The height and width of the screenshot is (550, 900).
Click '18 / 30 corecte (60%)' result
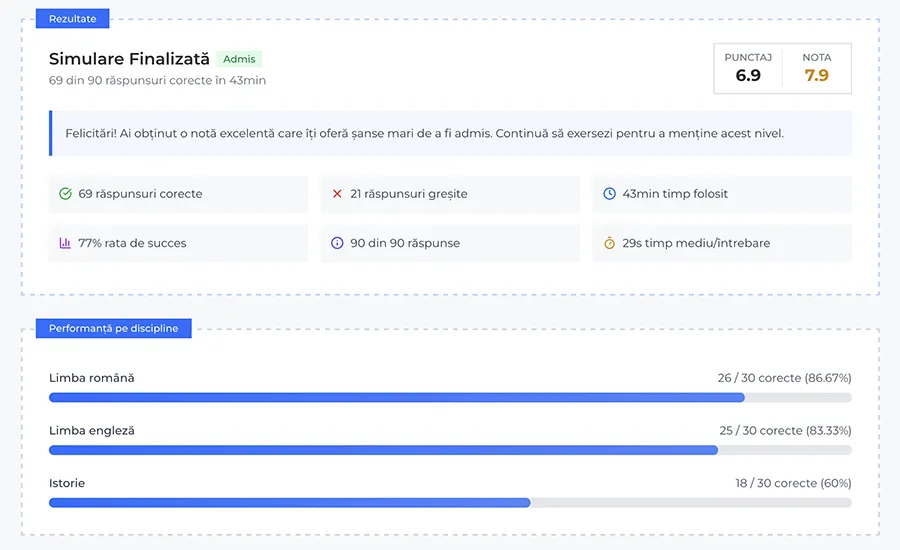click(x=793, y=483)
